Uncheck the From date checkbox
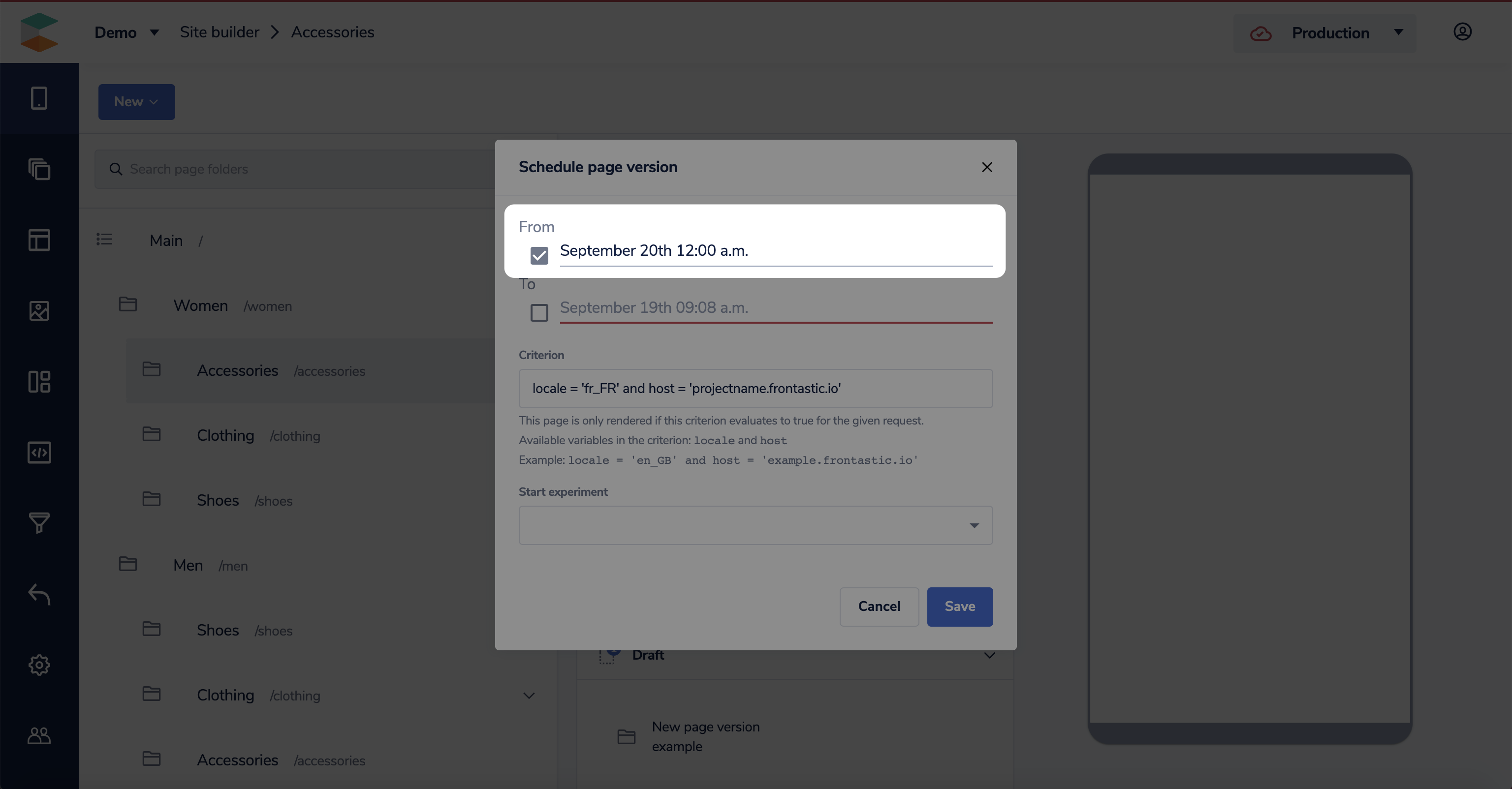 point(539,255)
